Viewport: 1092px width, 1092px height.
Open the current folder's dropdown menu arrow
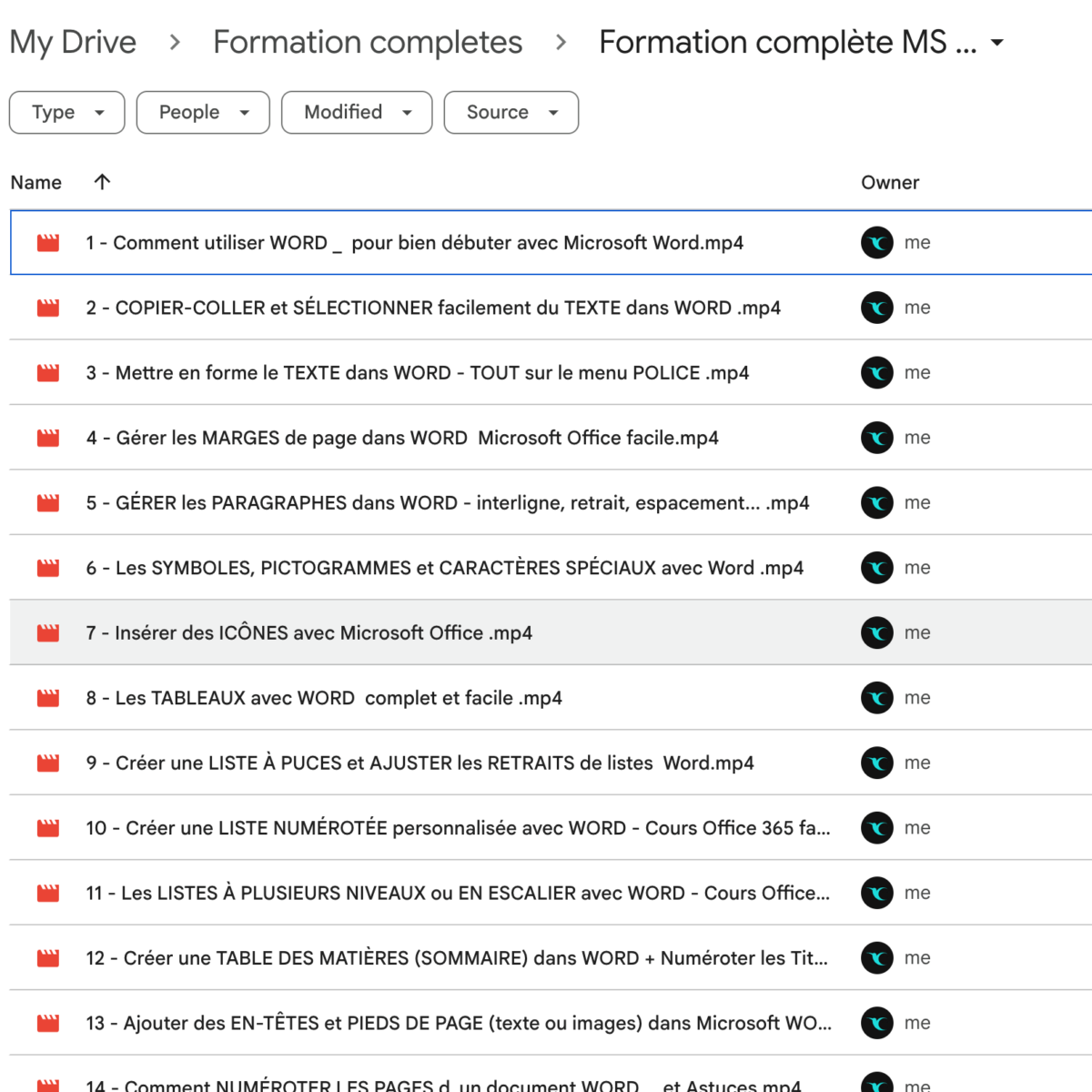click(x=997, y=43)
